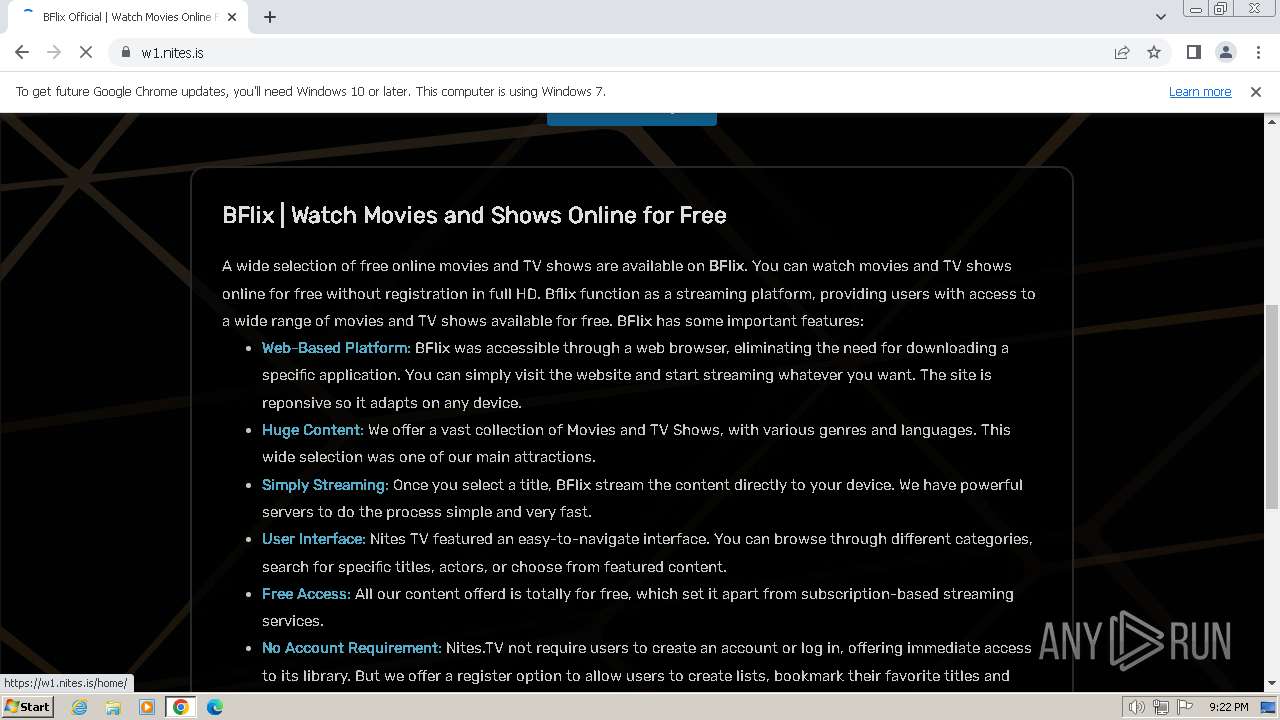Open Microsoft Edge from the taskbar

pos(215,707)
